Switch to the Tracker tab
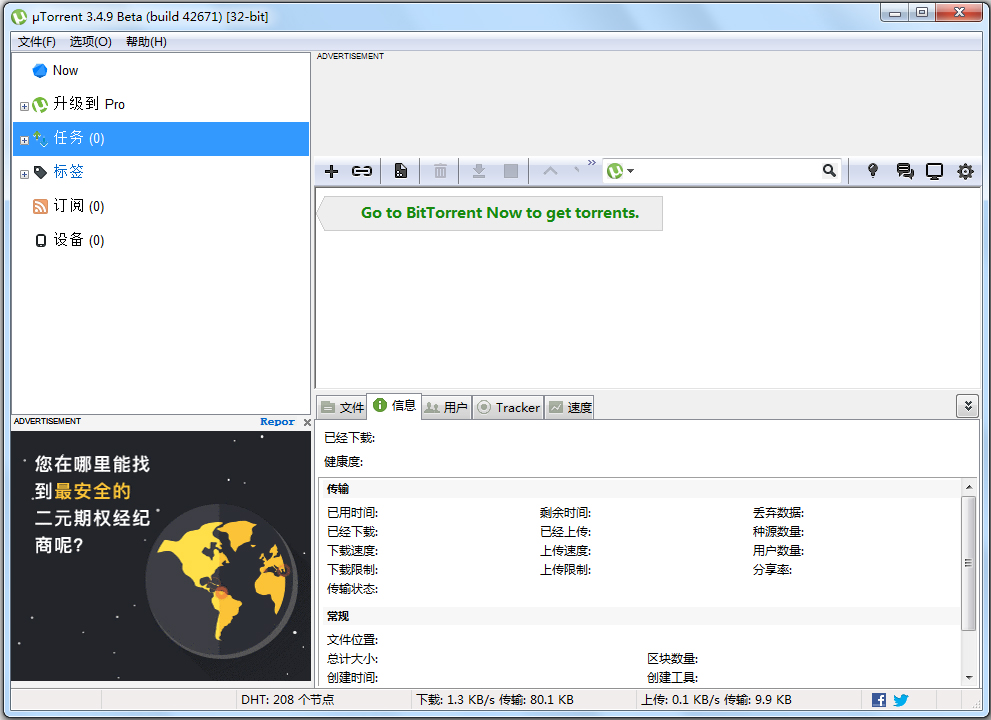 click(x=508, y=407)
